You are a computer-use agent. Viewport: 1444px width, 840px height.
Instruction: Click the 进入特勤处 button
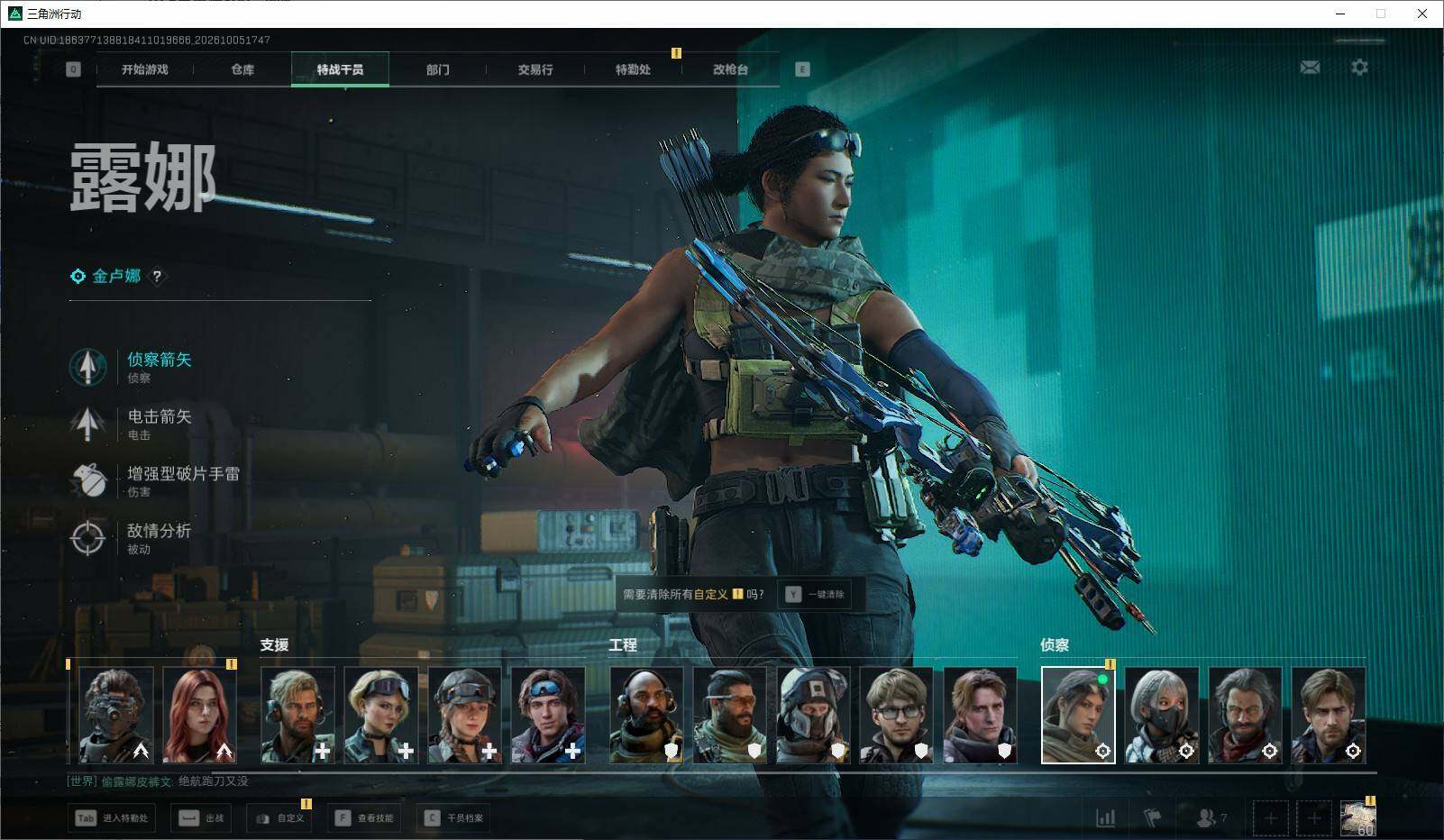[x=112, y=818]
